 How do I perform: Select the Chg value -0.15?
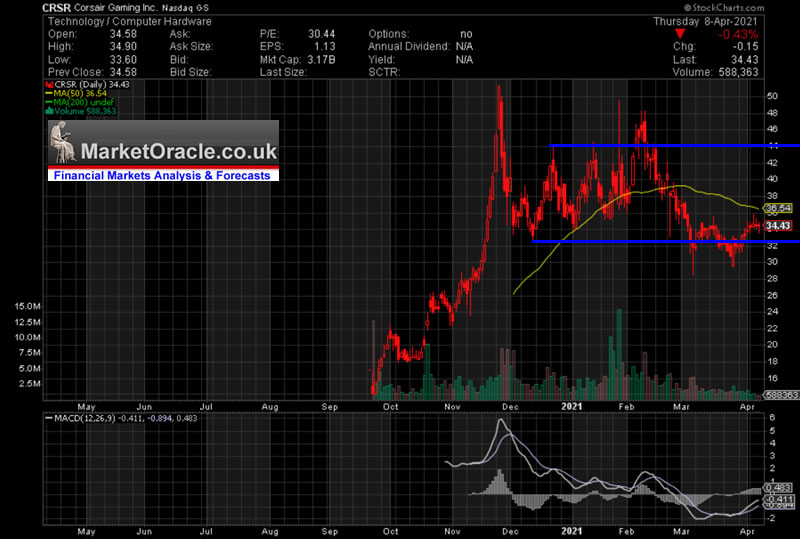(x=745, y=46)
